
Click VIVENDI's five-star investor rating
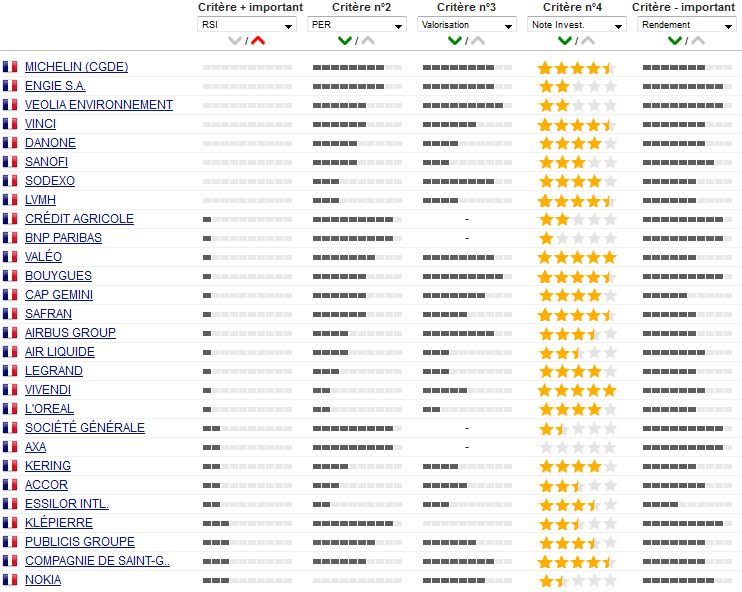(577, 390)
